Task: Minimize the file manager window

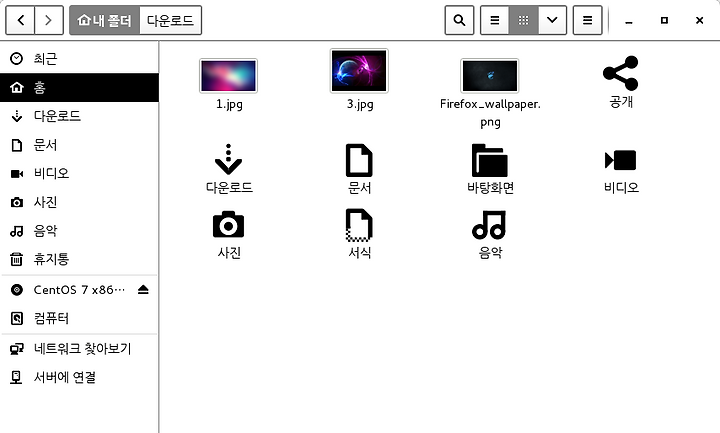Action: coord(629,21)
